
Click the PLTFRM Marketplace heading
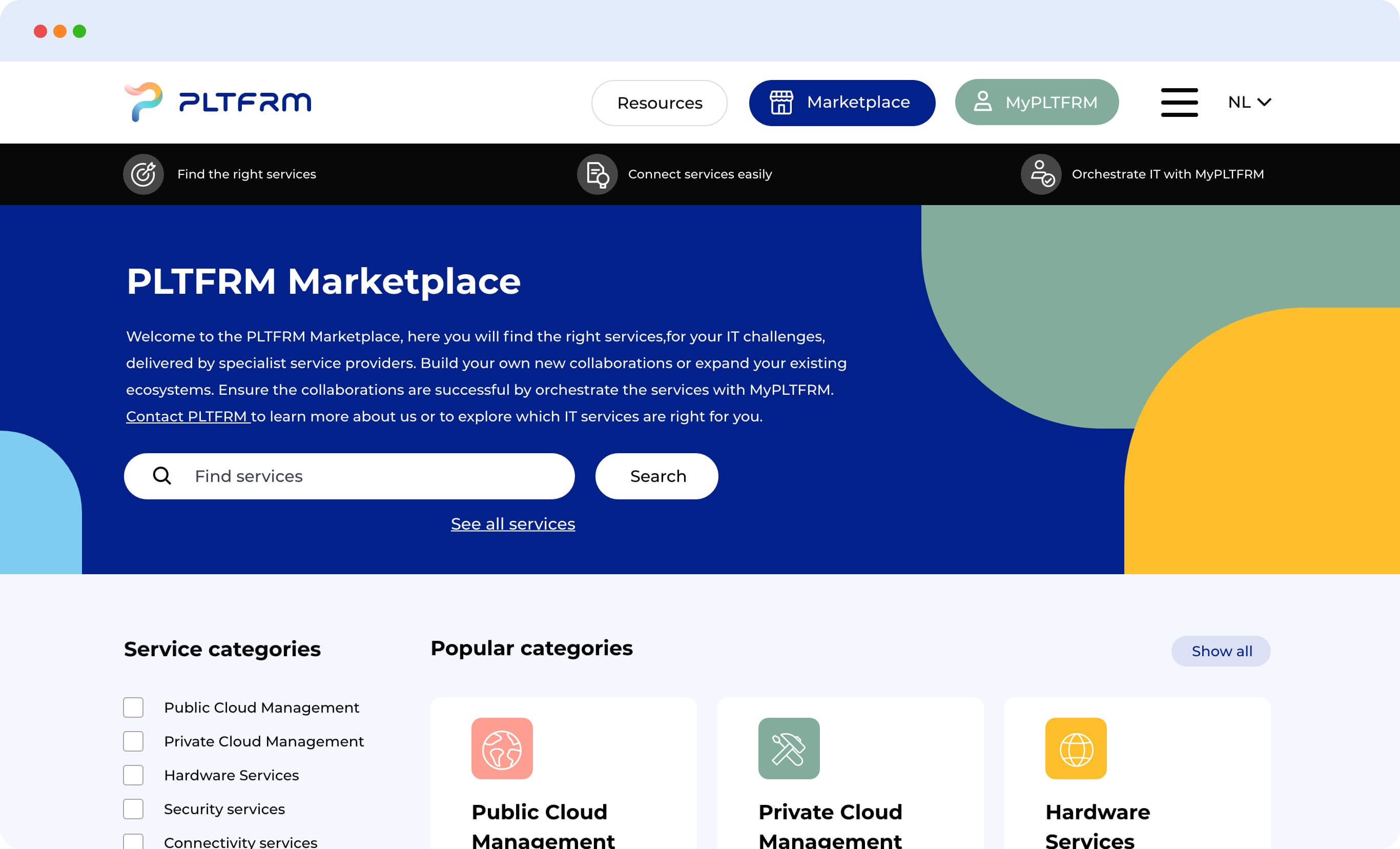323,281
